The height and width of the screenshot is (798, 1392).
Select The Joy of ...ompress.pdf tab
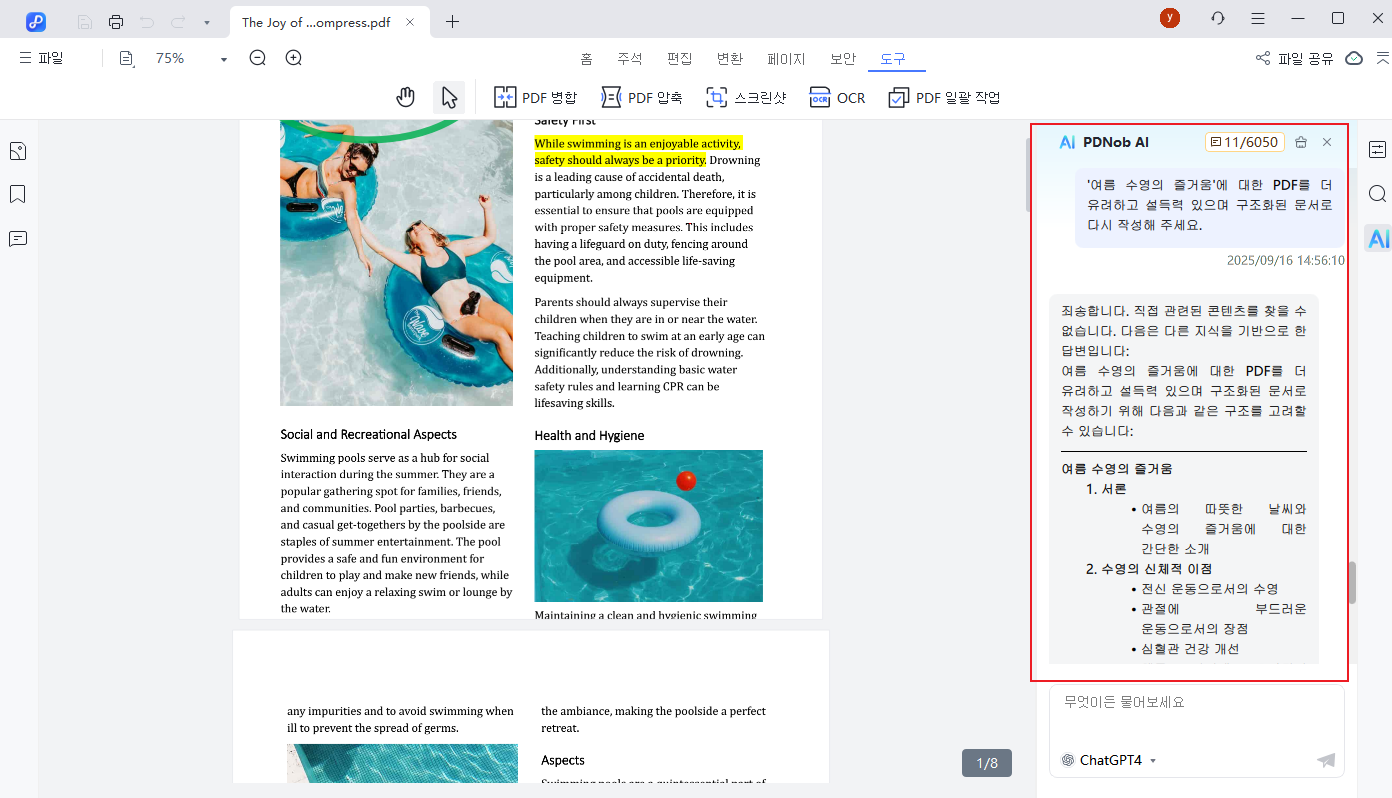tap(329, 22)
